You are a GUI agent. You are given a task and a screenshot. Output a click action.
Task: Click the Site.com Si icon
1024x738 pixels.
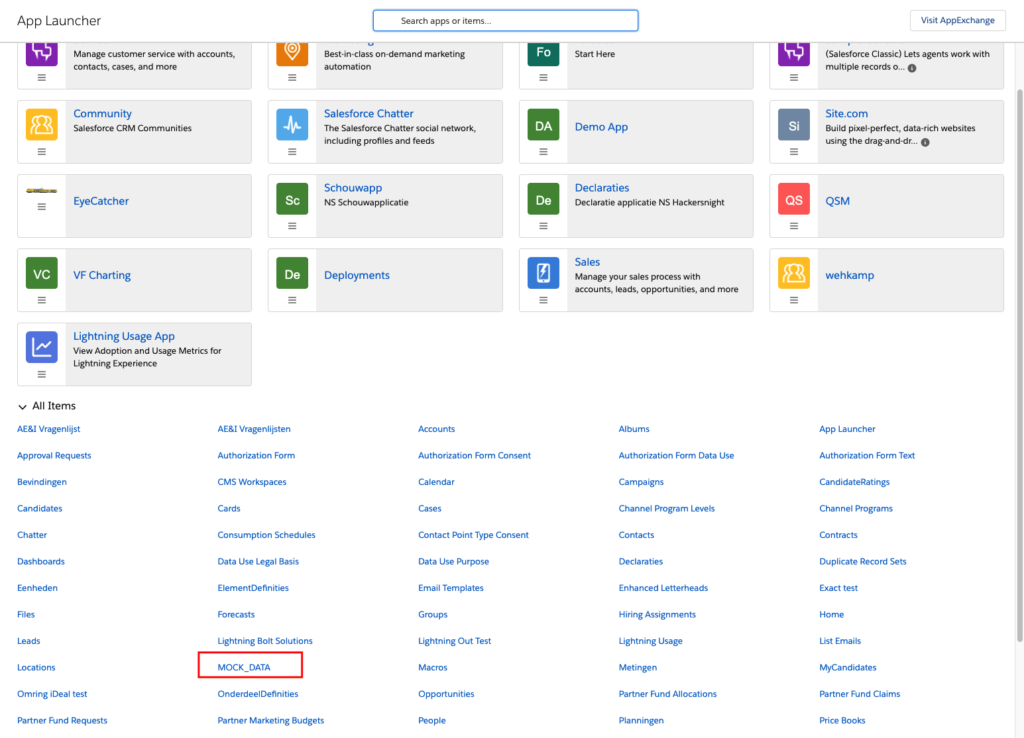pyautogui.click(x=793, y=125)
